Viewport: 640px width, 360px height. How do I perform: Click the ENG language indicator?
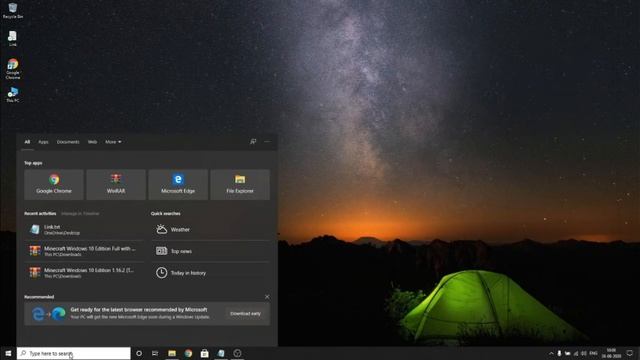pyautogui.click(x=594, y=353)
